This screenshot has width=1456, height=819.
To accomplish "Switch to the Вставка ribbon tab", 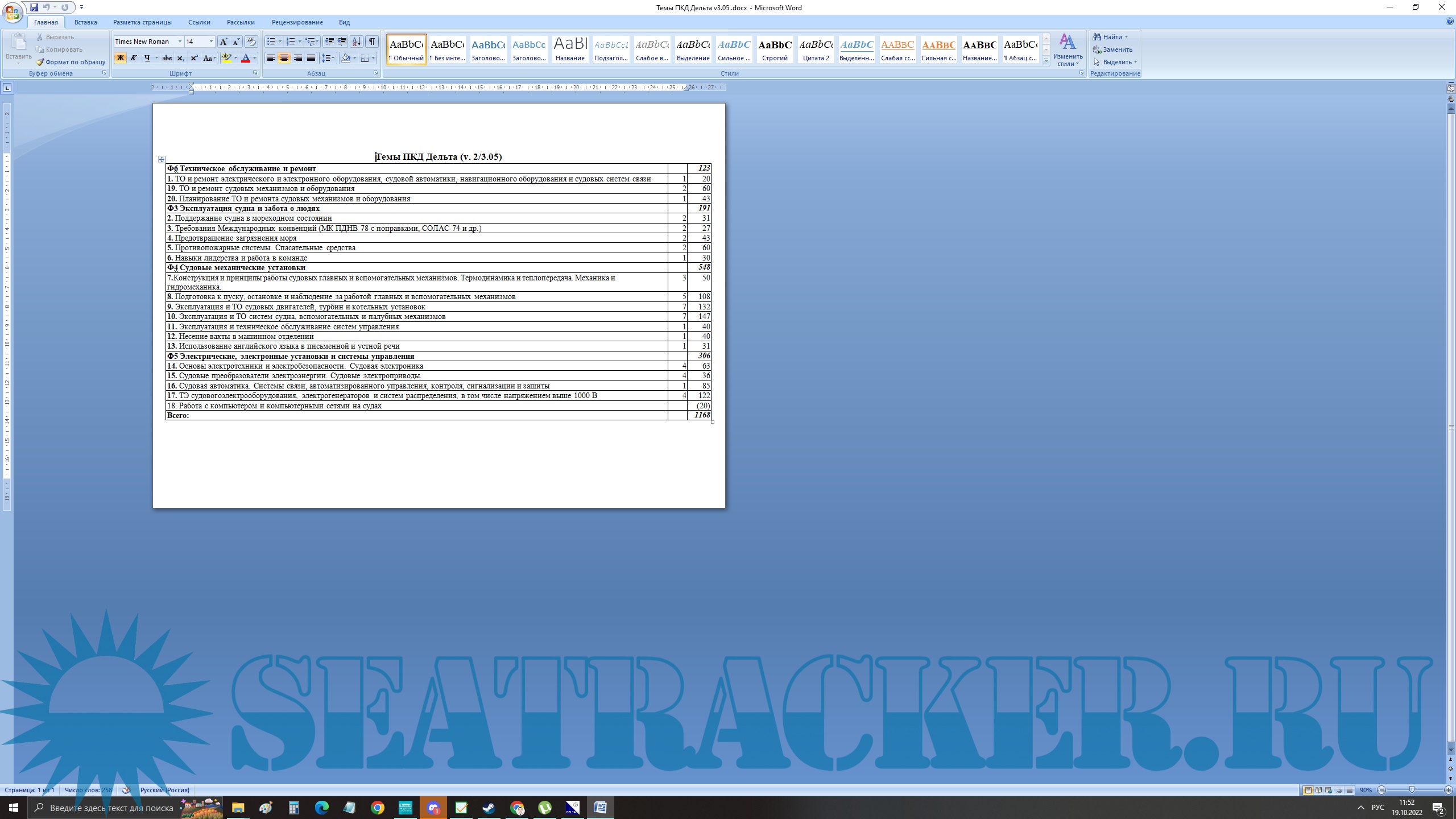I will (85, 22).
